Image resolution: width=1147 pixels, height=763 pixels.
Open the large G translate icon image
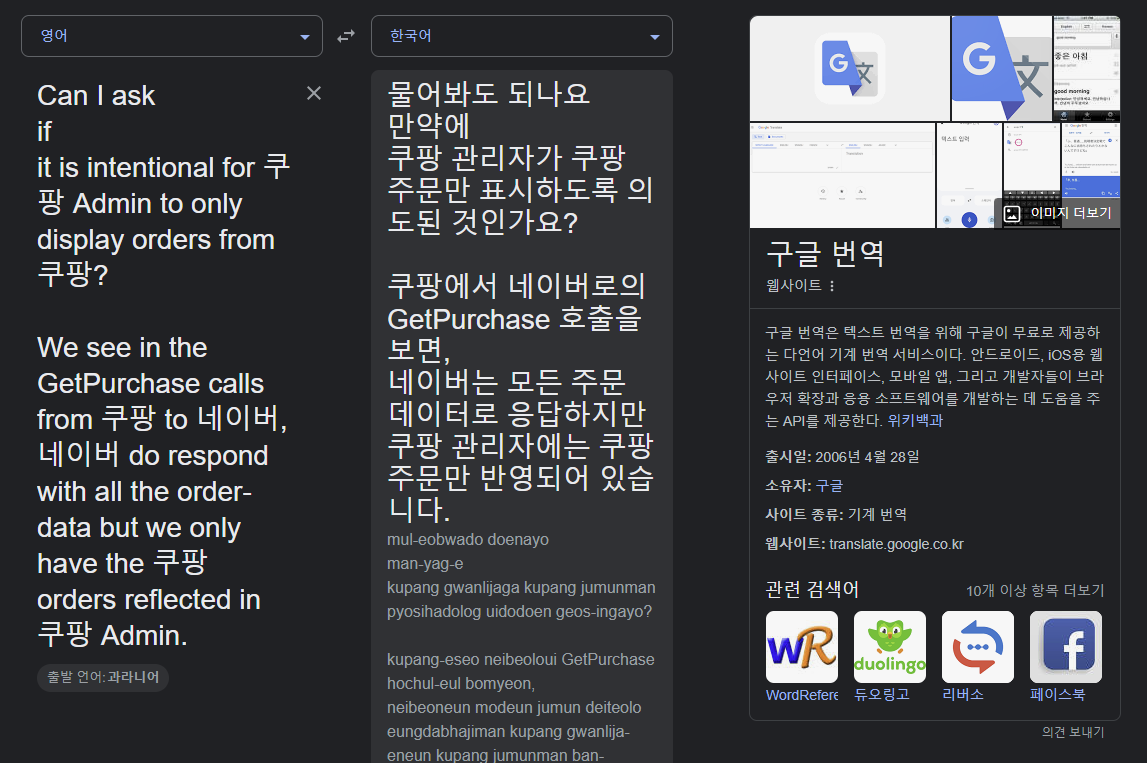coord(1001,69)
